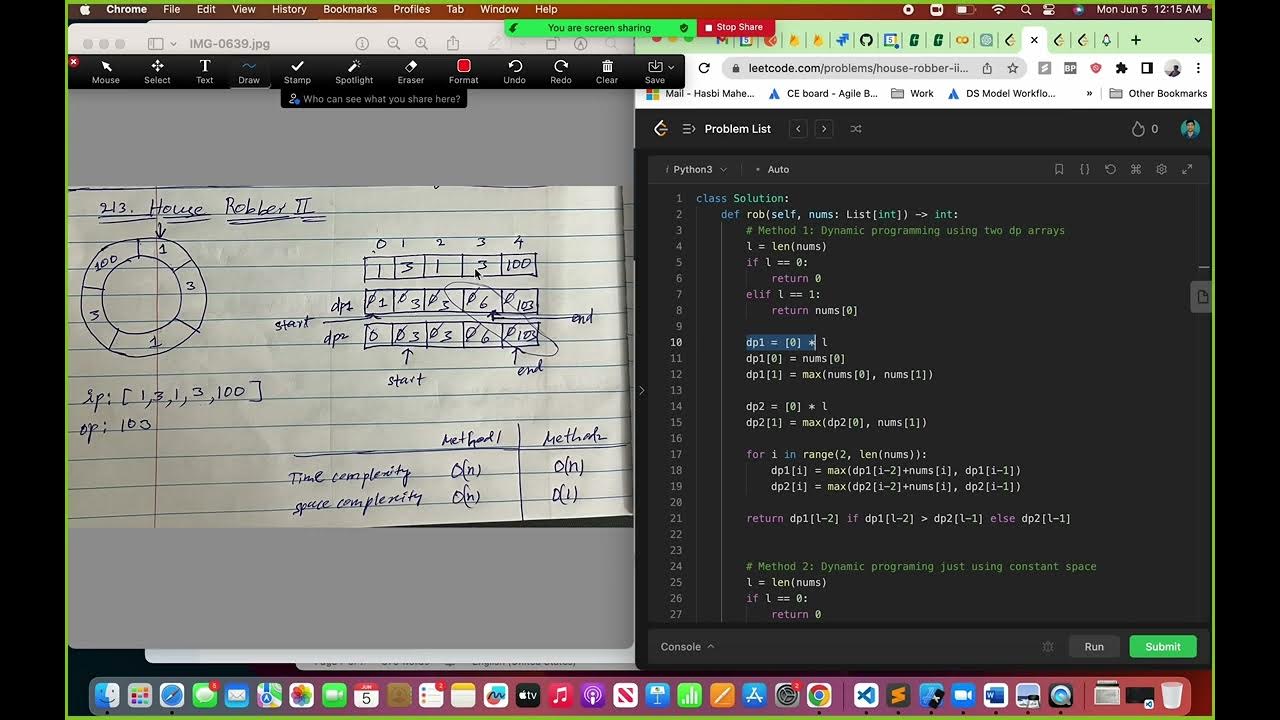Open CE board - Agile bookmark
1280x720 pixels.
click(823, 93)
